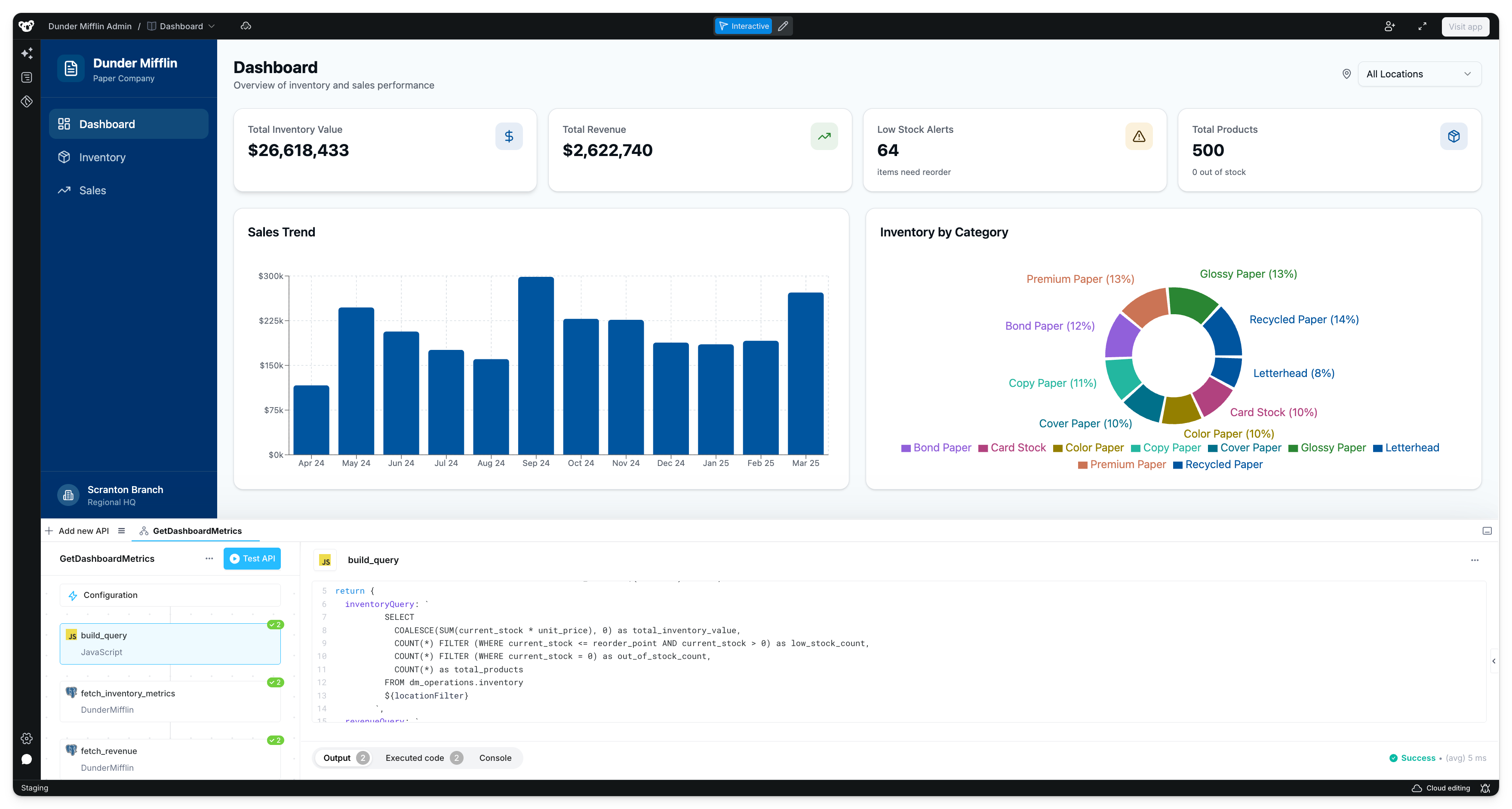
Task: Open the All Locations dropdown
Action: coord(1419,74)
